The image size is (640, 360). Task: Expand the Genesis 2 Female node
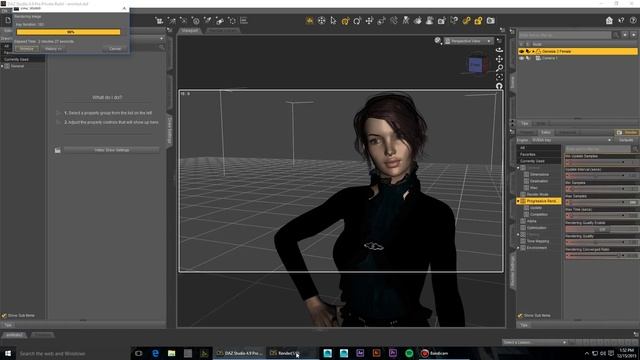tap(533, 51)
